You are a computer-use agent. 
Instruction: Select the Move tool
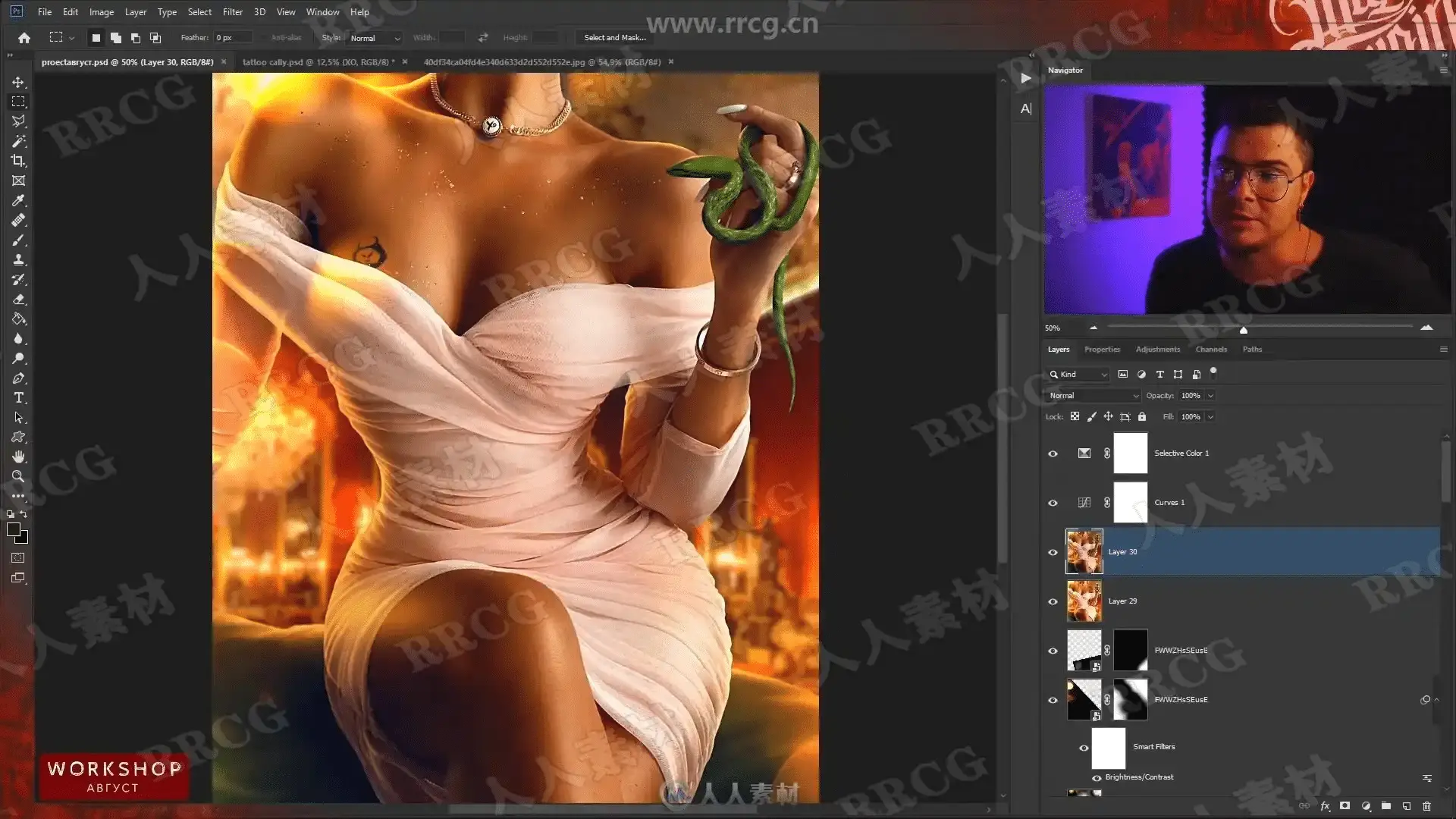[x=18, y=82]
